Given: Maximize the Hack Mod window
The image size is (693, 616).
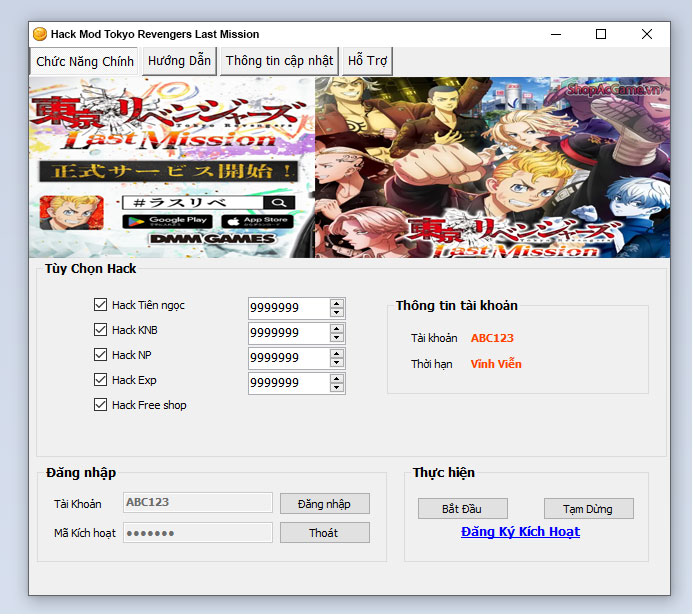Looking at the screenshot, I should pyautogui.click(x=601, y=34).
